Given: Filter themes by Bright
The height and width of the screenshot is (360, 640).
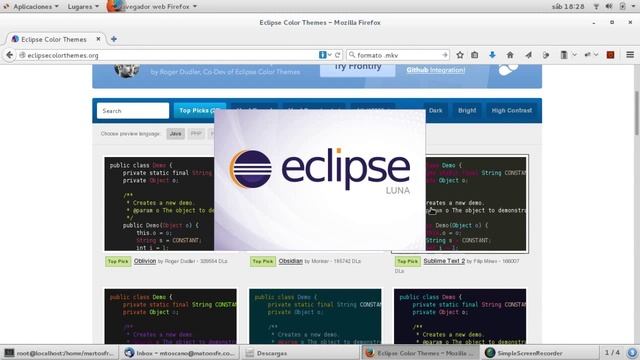Looking at the screenshot, I should 467,111.
